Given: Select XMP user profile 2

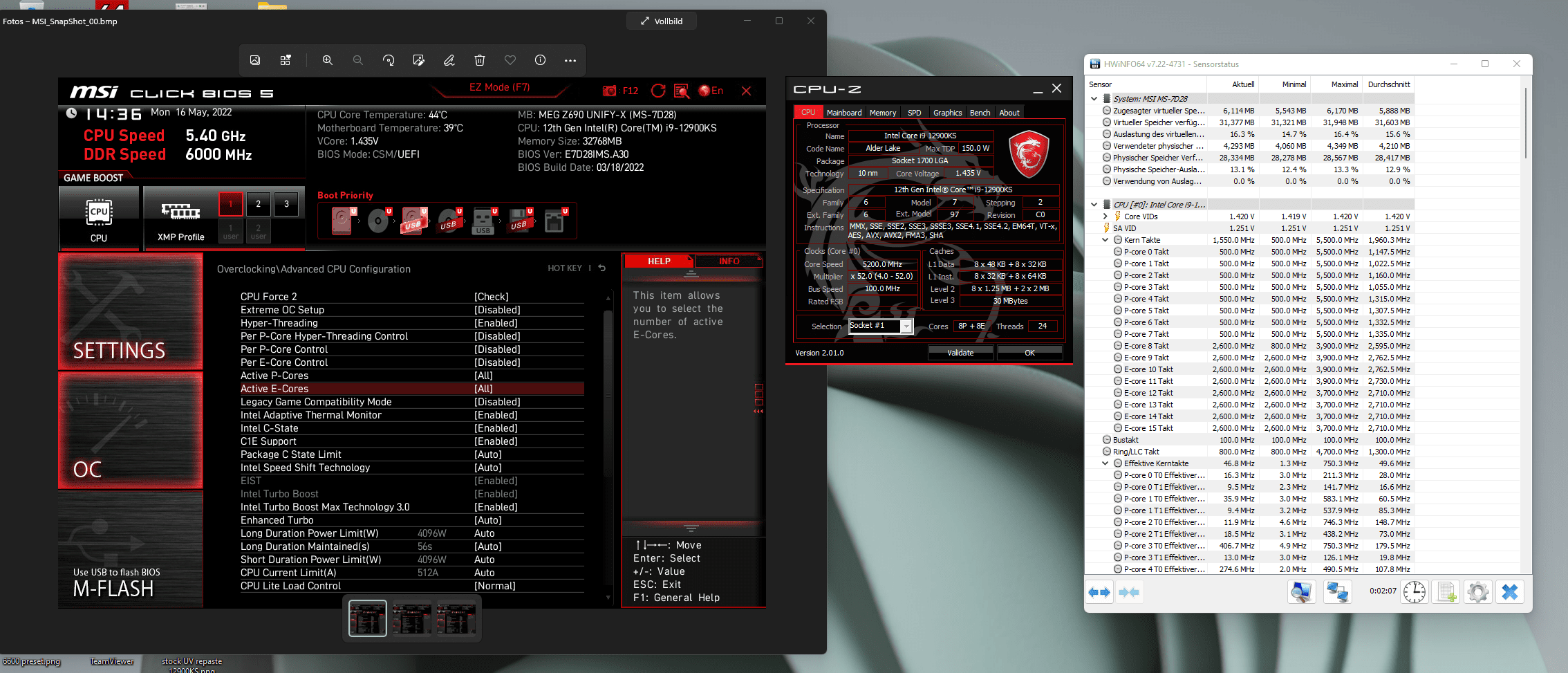Looking at the screenshot, I should point(259,231).
